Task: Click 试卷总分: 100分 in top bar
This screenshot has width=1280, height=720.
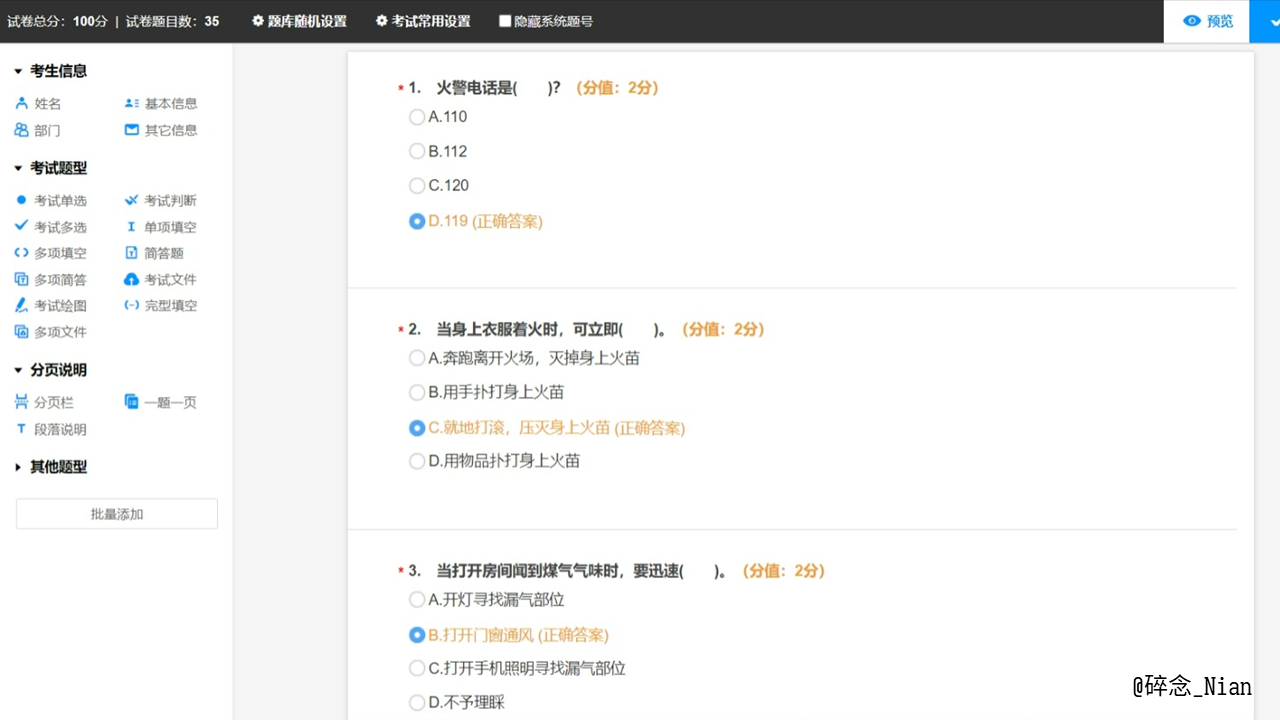Action: point(58,21)
